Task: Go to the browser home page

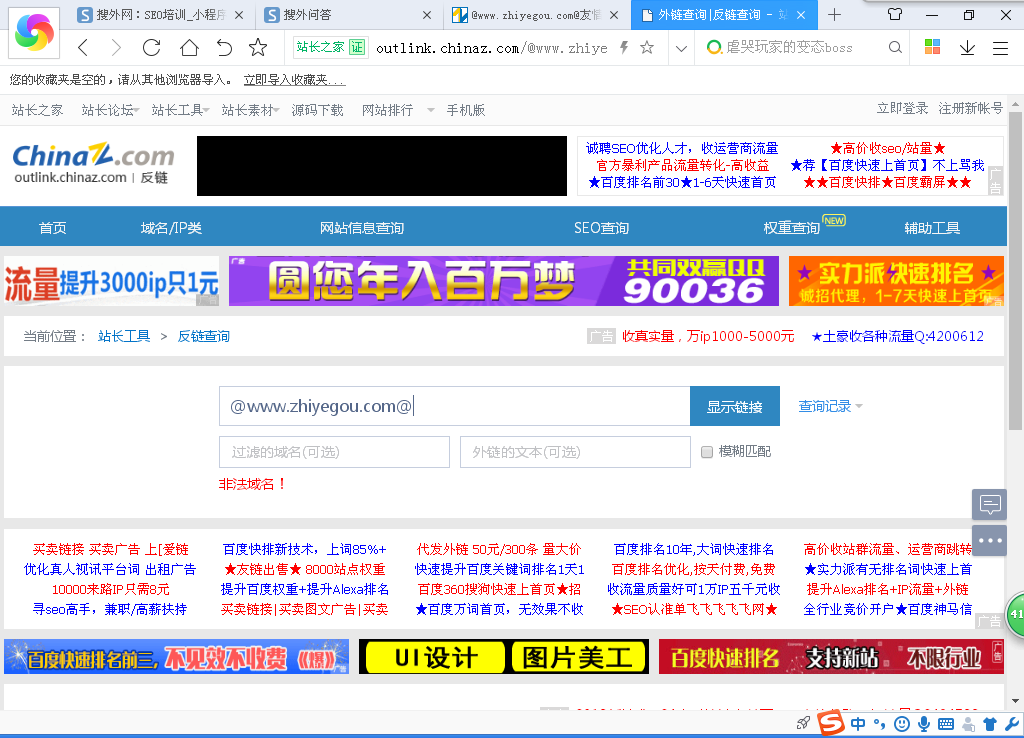Action: [189, 48]
